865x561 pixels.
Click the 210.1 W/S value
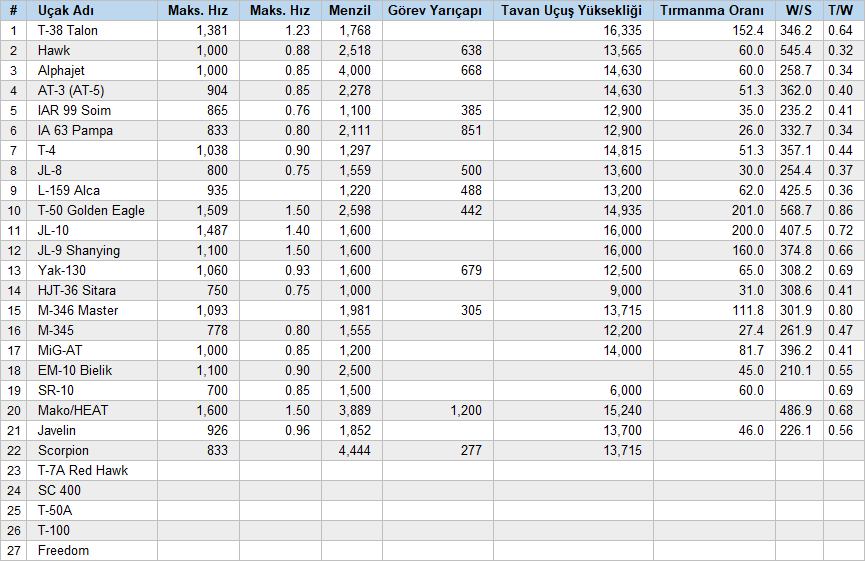tap(795, 370)
